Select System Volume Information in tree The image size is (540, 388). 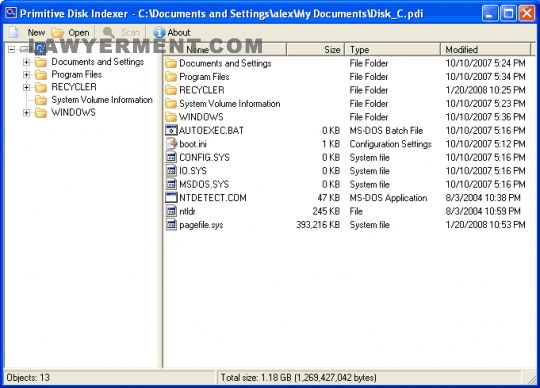click(x=102, y=100)
